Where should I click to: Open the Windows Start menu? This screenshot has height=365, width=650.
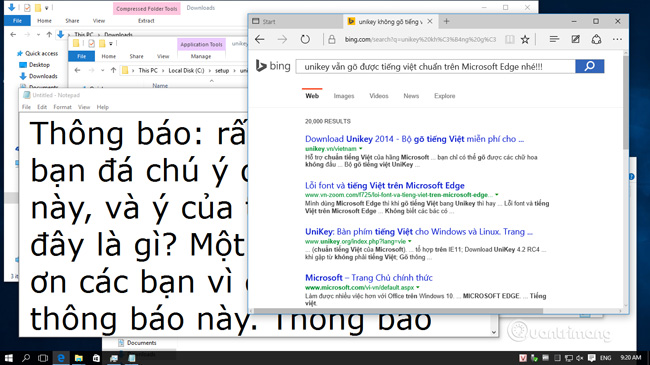pyautogui.click(x=8, y=358)
